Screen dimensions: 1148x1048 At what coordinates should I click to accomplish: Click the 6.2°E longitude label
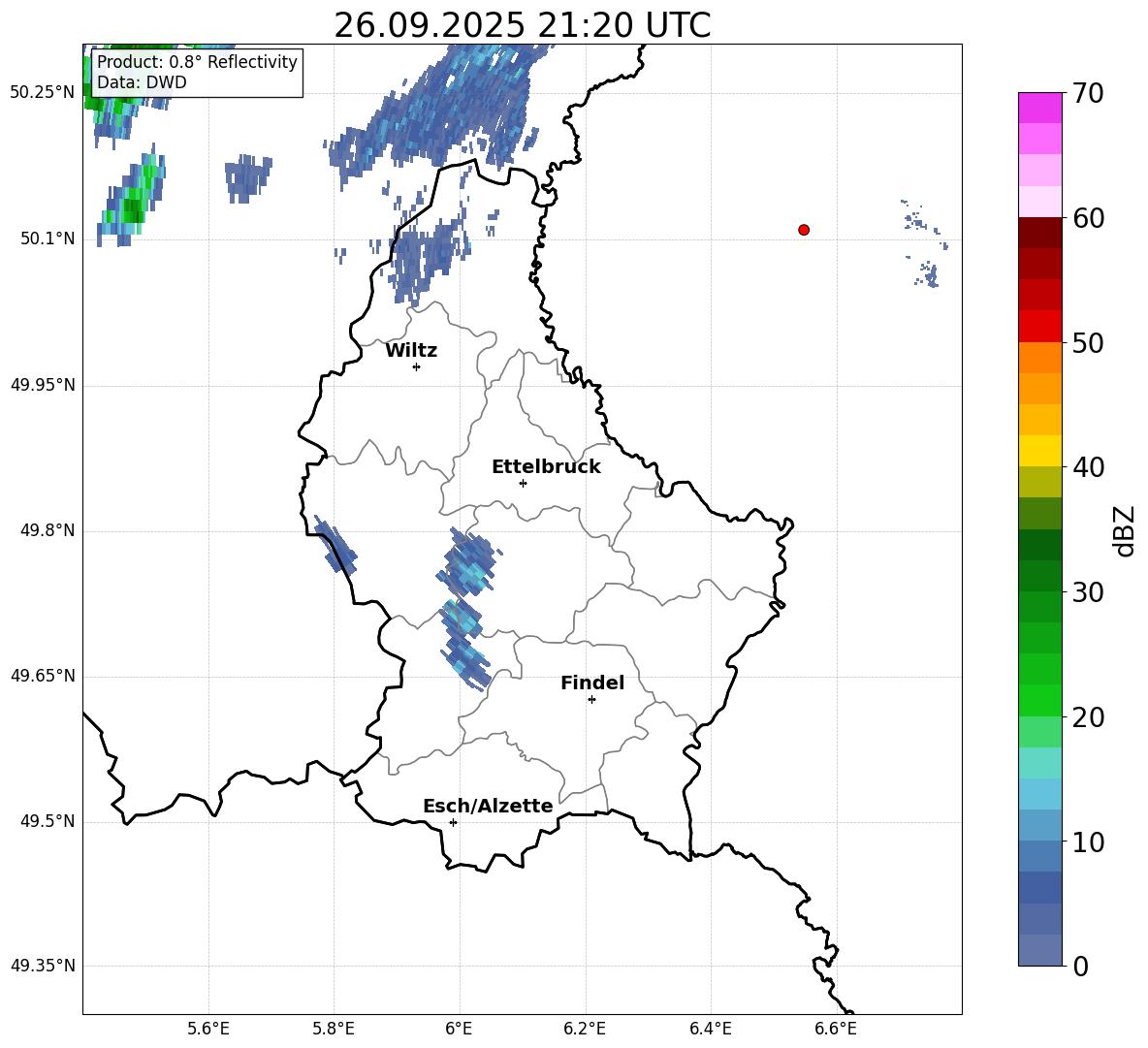pos(585,1029)
